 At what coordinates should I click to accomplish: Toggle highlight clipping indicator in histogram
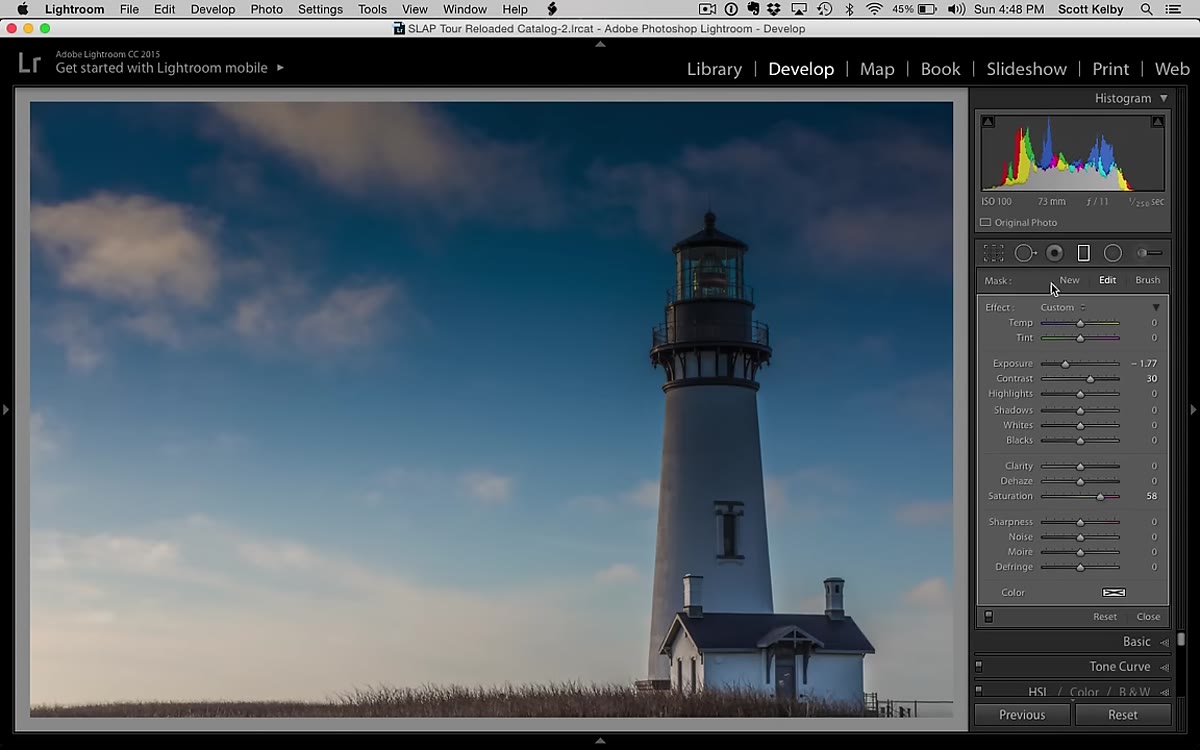[x=1157, y=122]
